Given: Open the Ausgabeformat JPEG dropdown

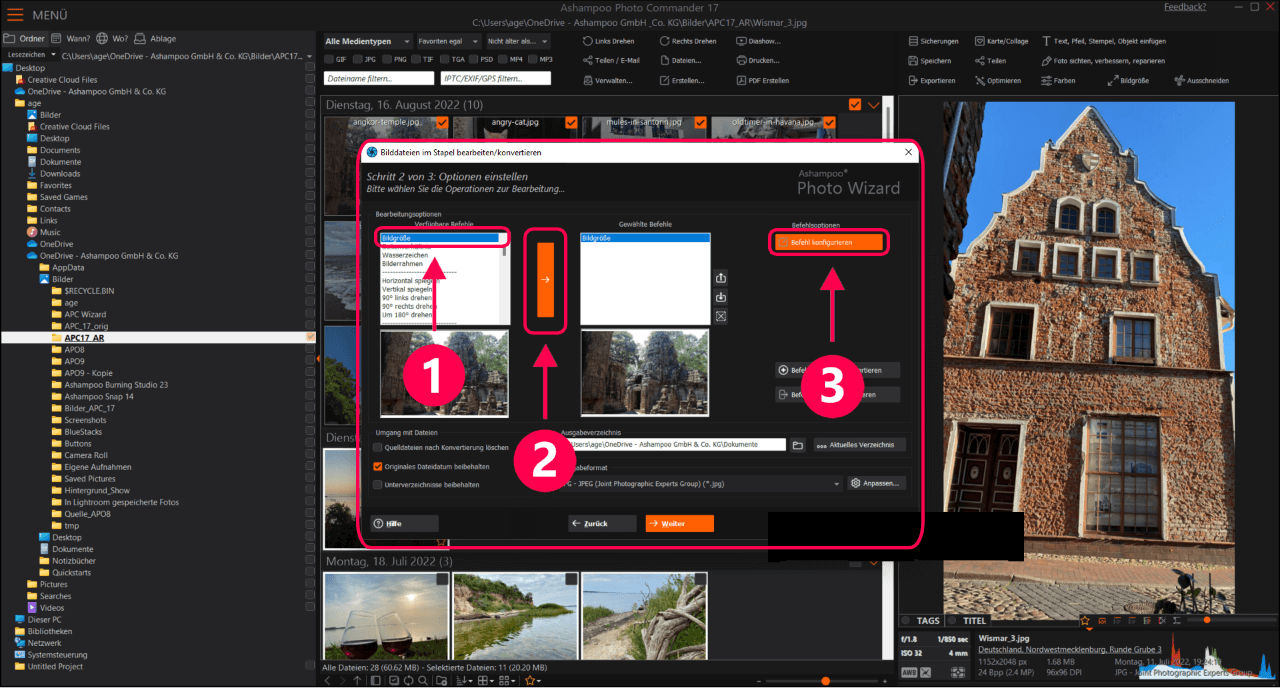Looking at the screenshot, I should pyautogui.click(x=703, y=483).
